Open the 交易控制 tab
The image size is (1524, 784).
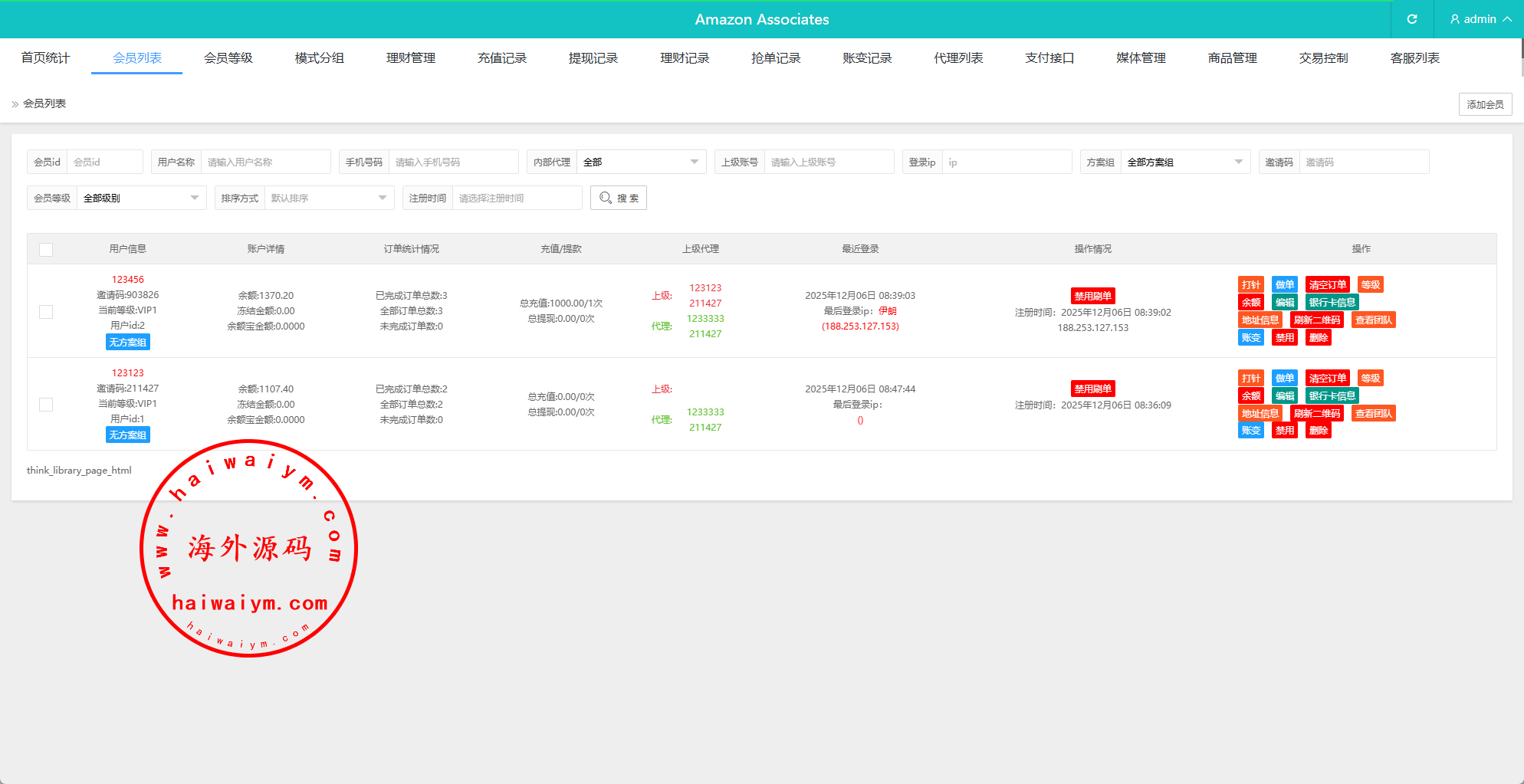pos(1323,58)
